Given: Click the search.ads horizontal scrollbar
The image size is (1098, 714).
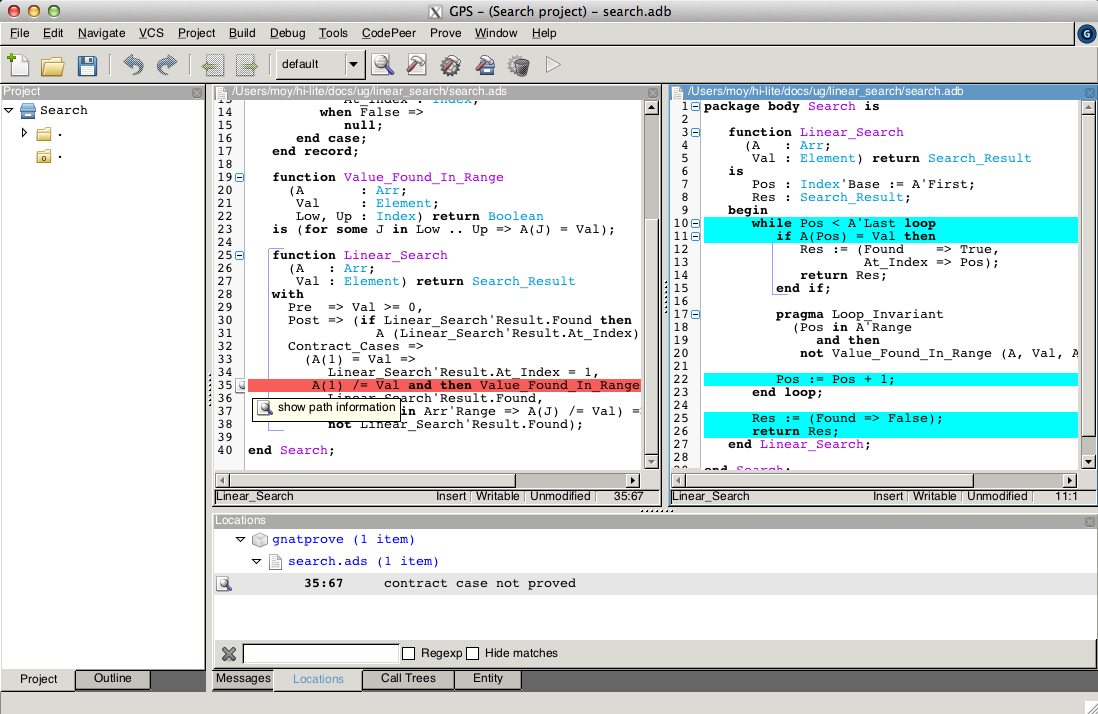Looking at the screenshot, I should [427, 480].
